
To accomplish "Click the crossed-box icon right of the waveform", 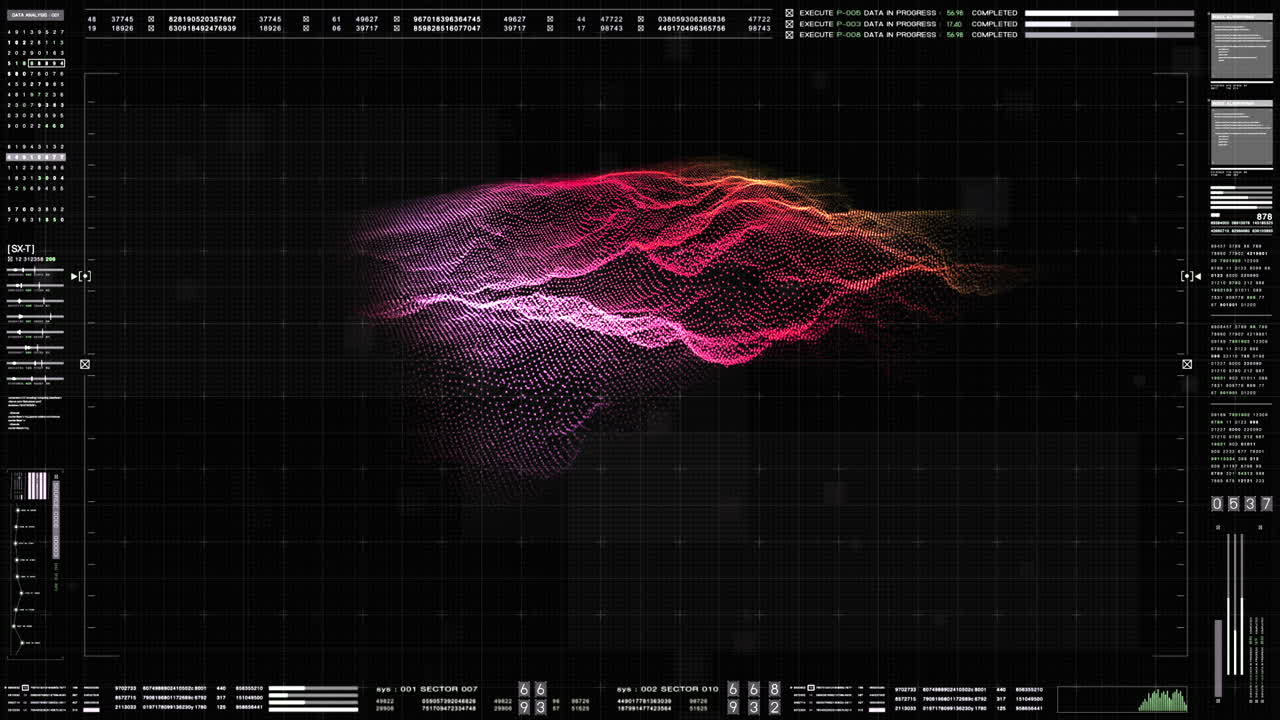I will click(1186, 364).
